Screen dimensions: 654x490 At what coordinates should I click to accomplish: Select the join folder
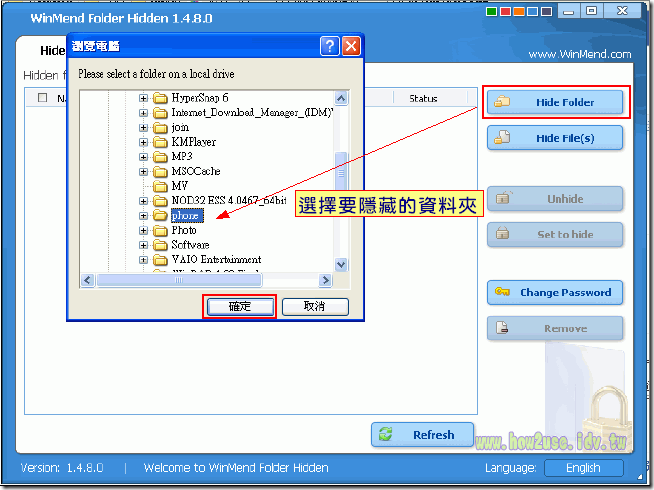[180, 127]
